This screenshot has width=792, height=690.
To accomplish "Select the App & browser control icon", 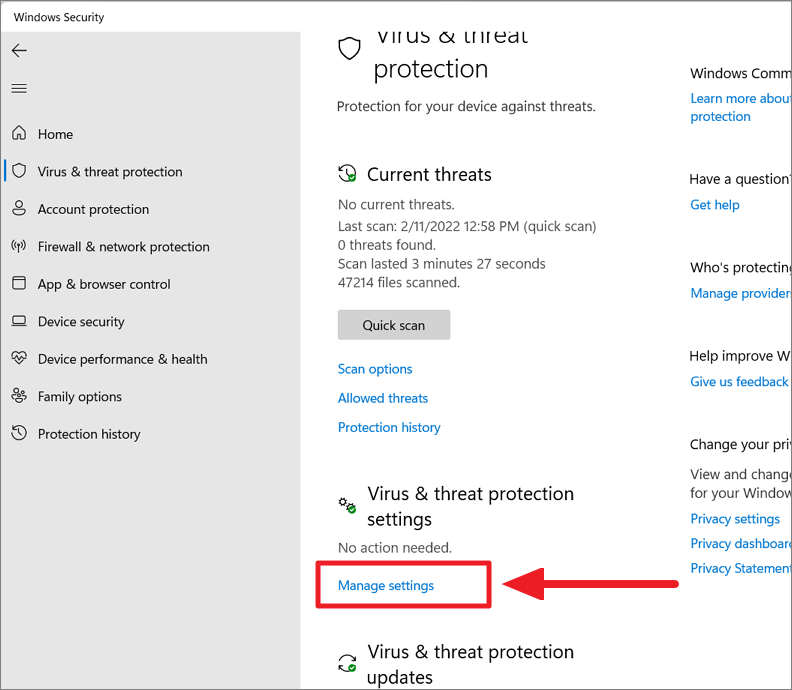I will pos(19,283).
